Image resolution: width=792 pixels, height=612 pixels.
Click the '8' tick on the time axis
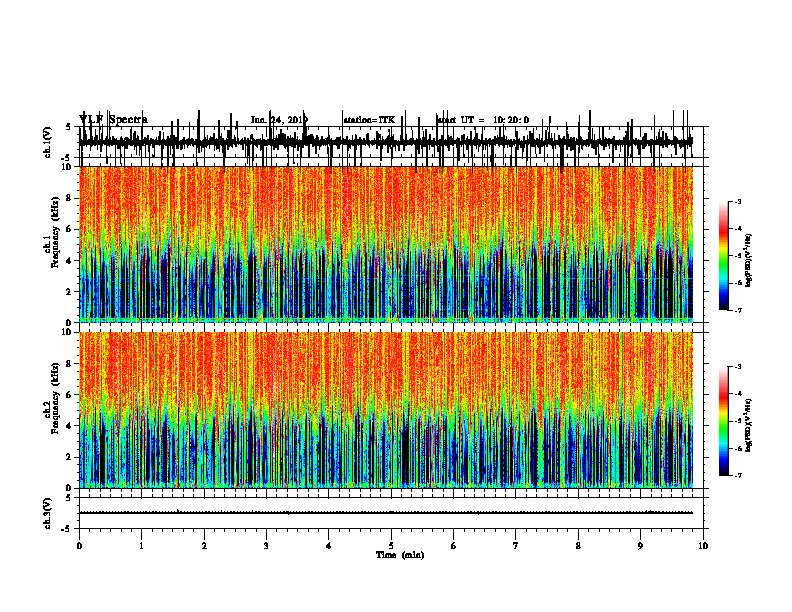[x=578, y=546]
